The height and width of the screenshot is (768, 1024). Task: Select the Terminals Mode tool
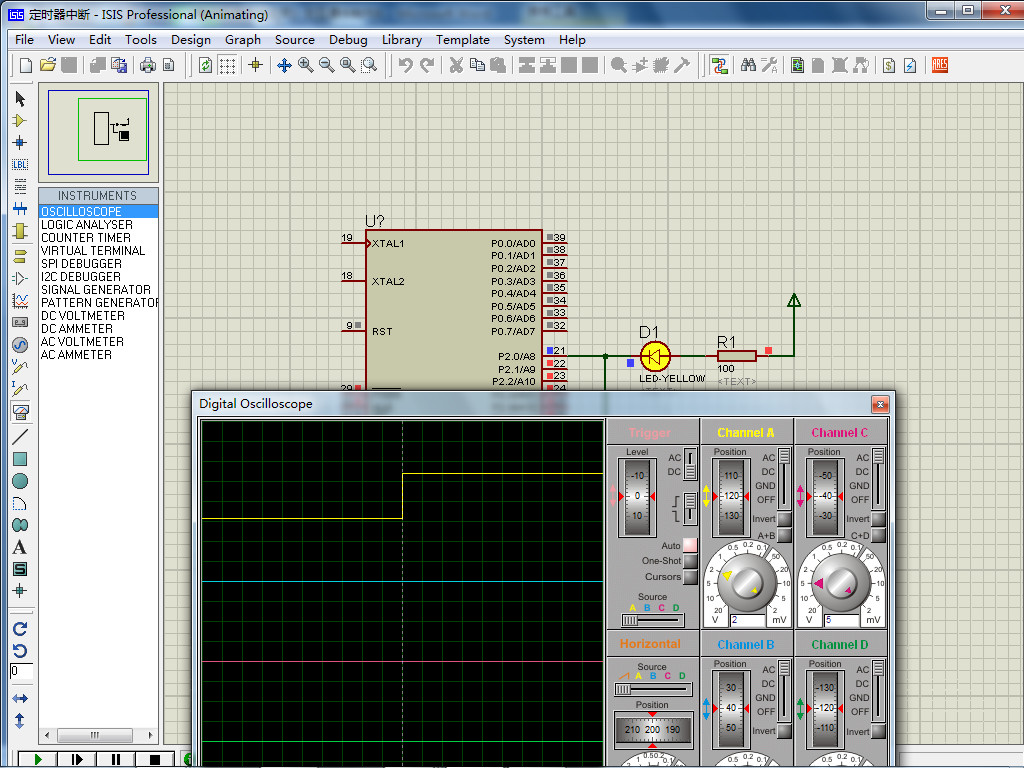[20, 256]
